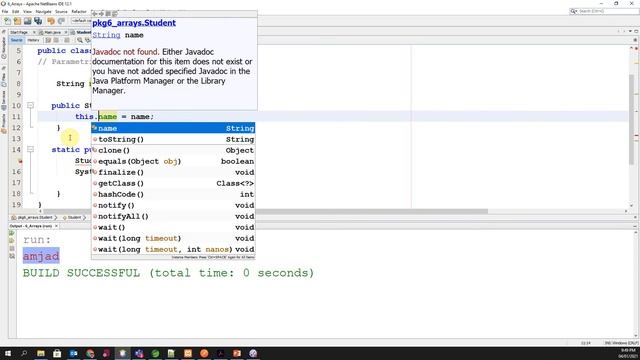Click the Javadoc popup back arrow
The width and height of the screenshot is (640, 360).
[95, 14]
